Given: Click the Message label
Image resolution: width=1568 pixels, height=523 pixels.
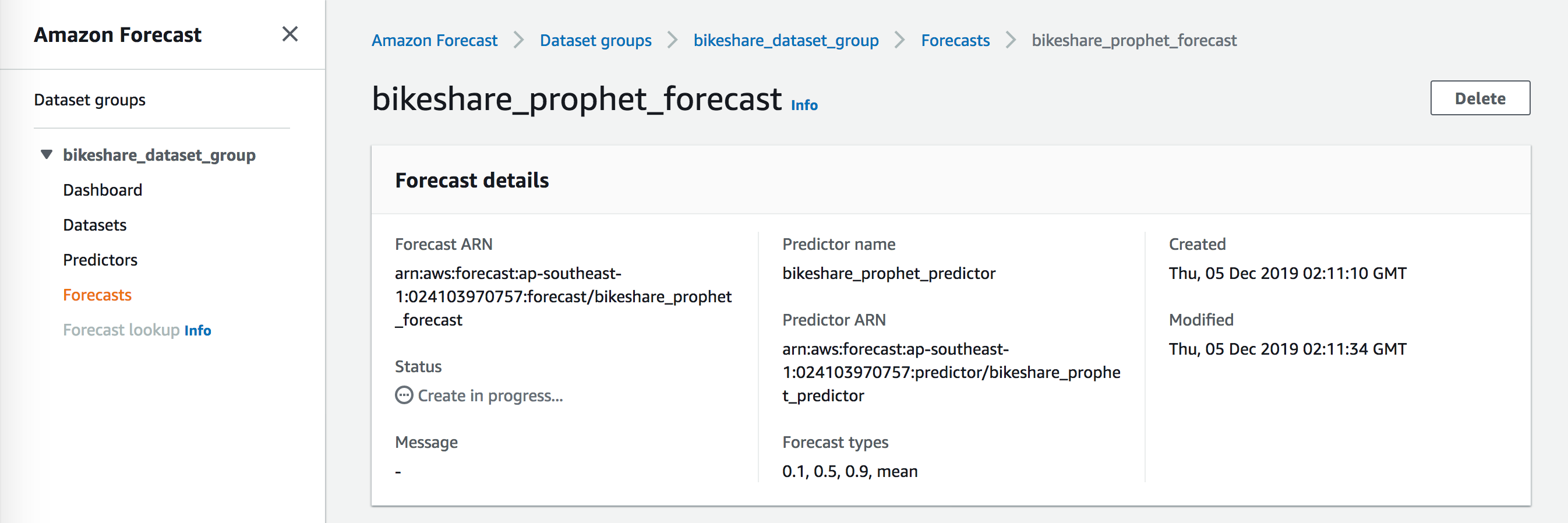Looking at the screenshot, I should [x=426, y=443].
